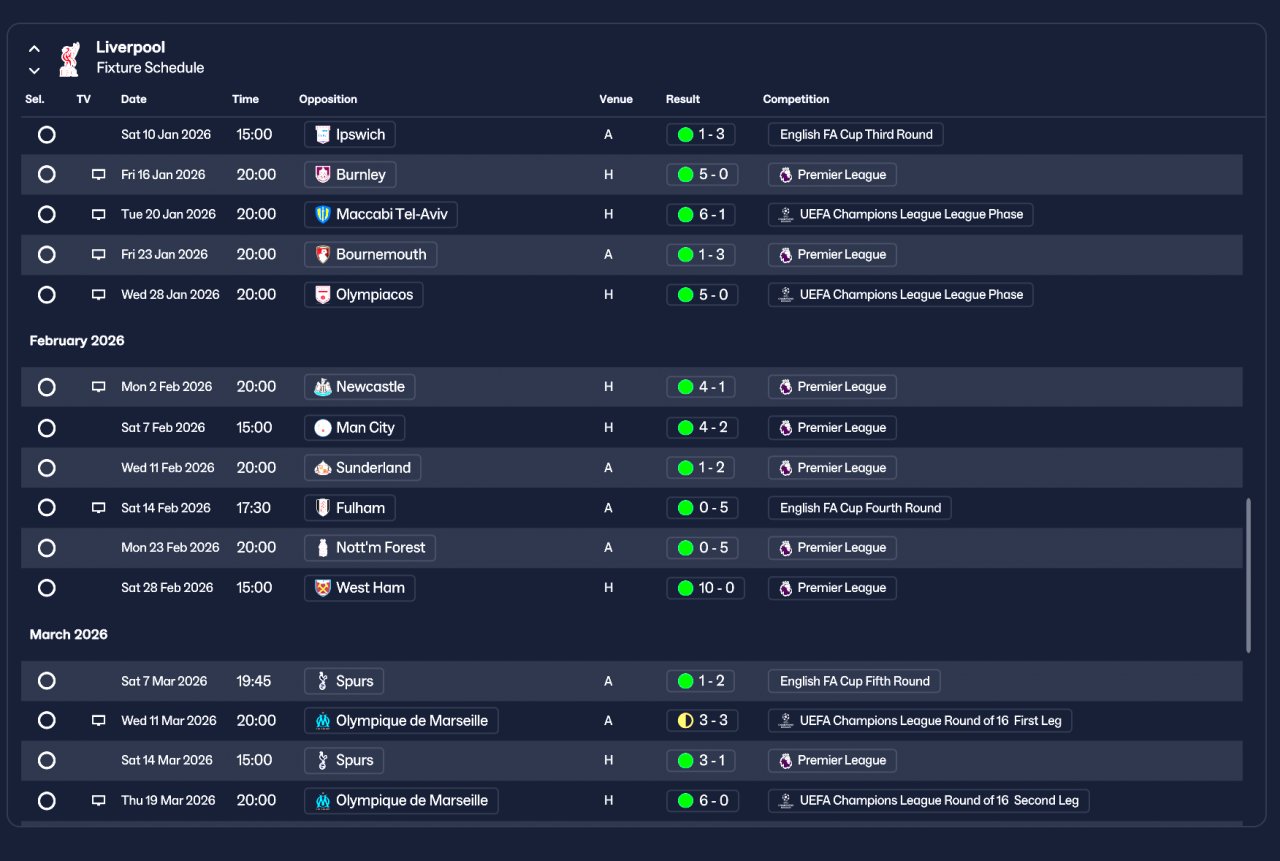
Task: Click Premier League logo on West Ham row
Action: pos(786,588)
